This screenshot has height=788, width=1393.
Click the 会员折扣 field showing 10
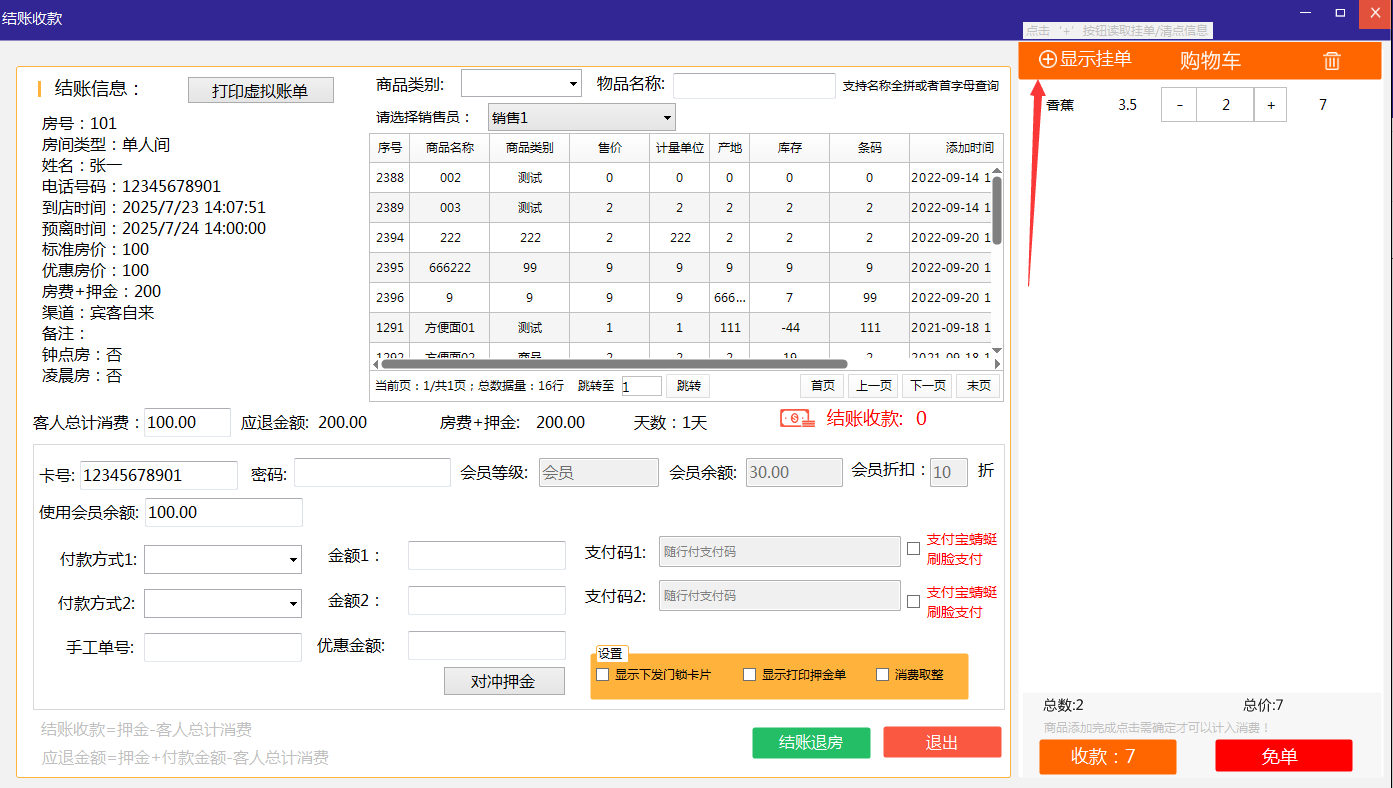[x=949, y=473]
